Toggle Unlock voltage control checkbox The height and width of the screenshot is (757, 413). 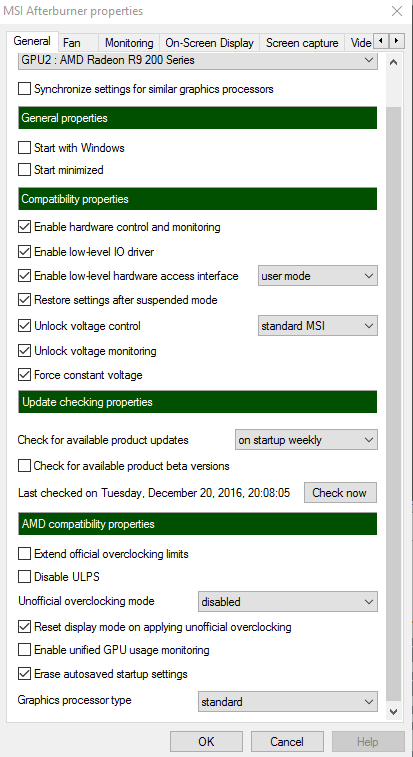click(24, 326)
